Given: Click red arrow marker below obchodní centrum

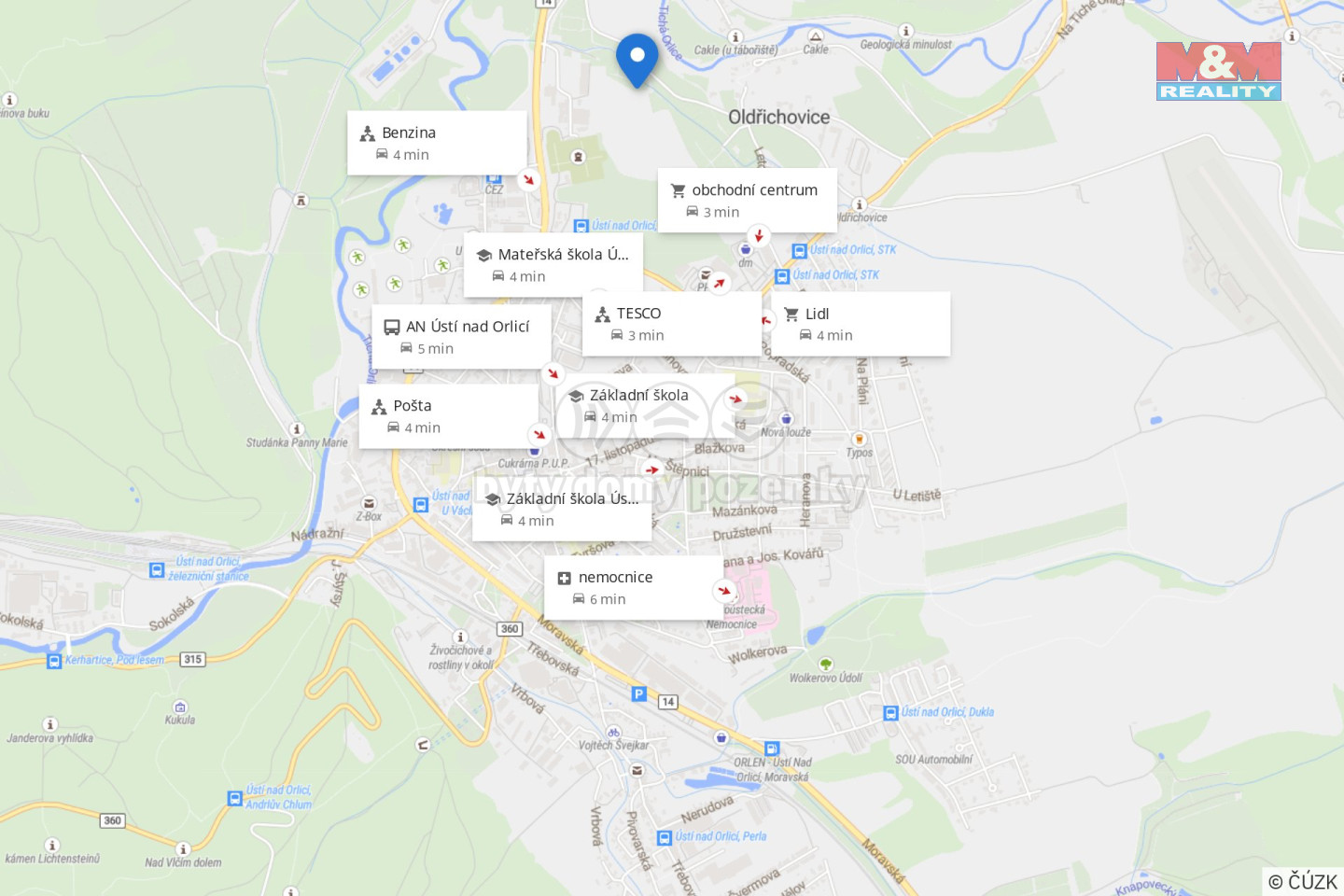Looking at the screenshot, I should [759, 235].
